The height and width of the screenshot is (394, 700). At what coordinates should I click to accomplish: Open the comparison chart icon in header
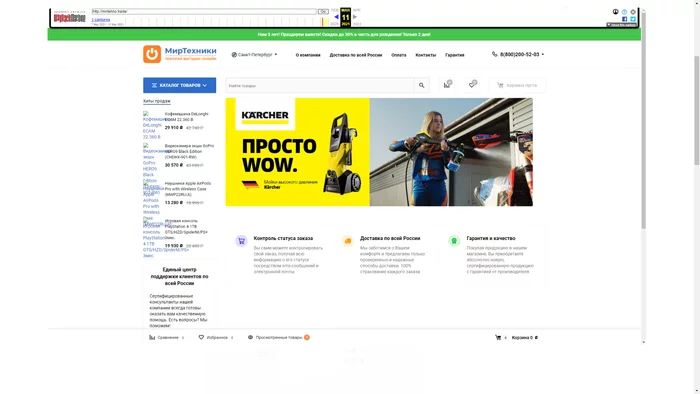(447, 85)
